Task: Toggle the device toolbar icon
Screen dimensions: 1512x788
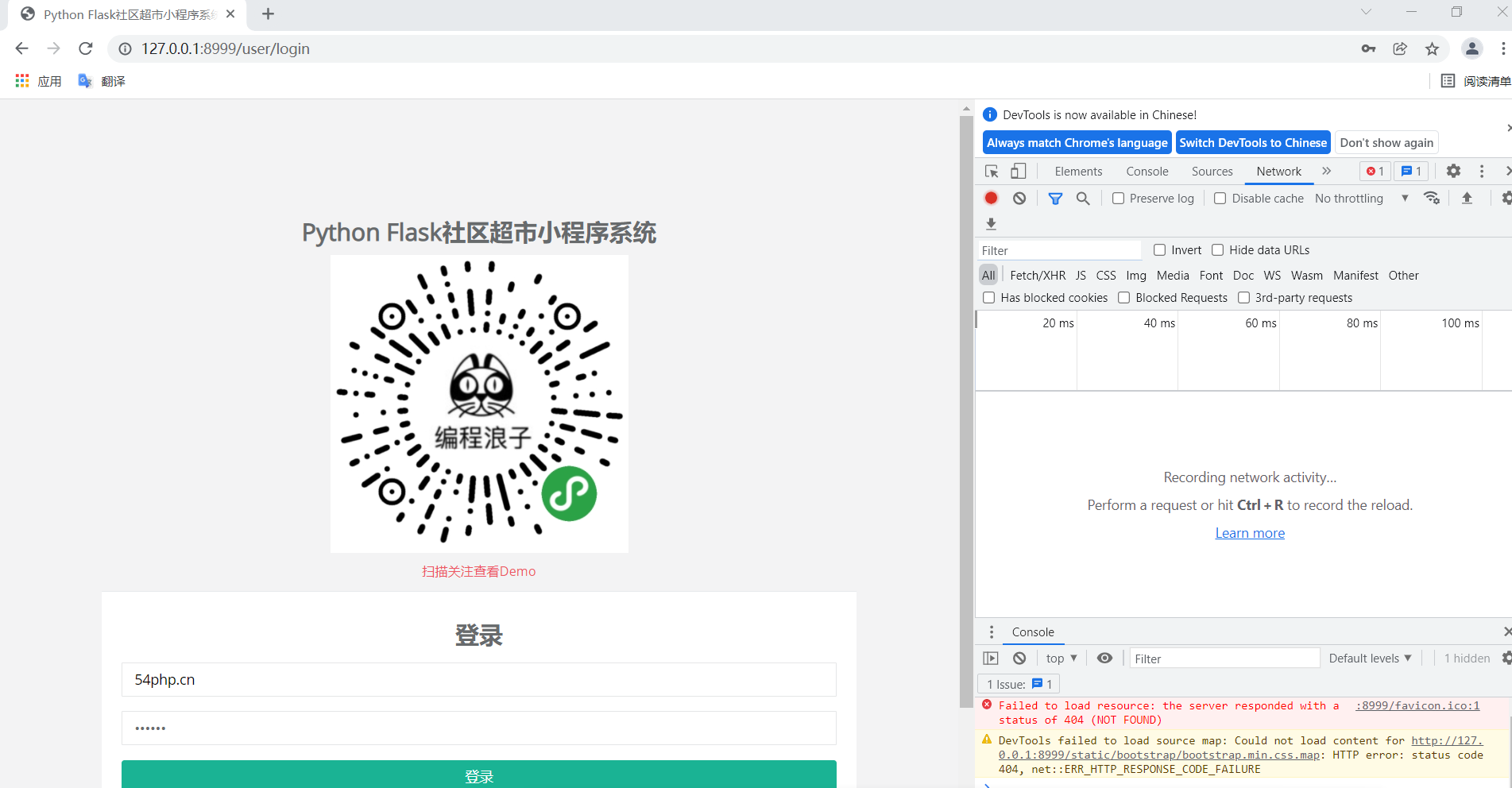Action: pyautogui.click(x=1018, y=171)
